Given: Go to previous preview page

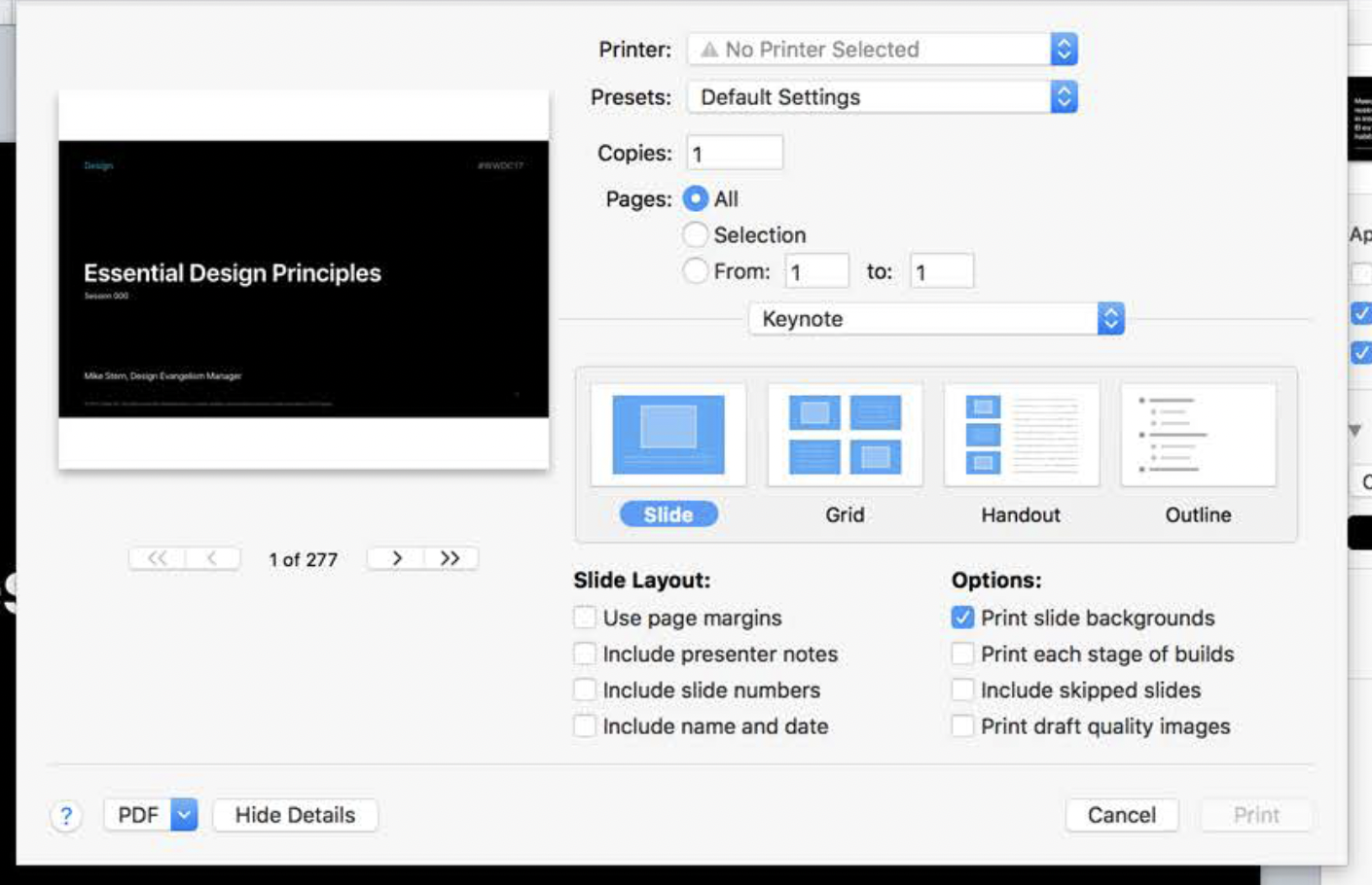Looking at the screenshot, I should click(212, 558).
